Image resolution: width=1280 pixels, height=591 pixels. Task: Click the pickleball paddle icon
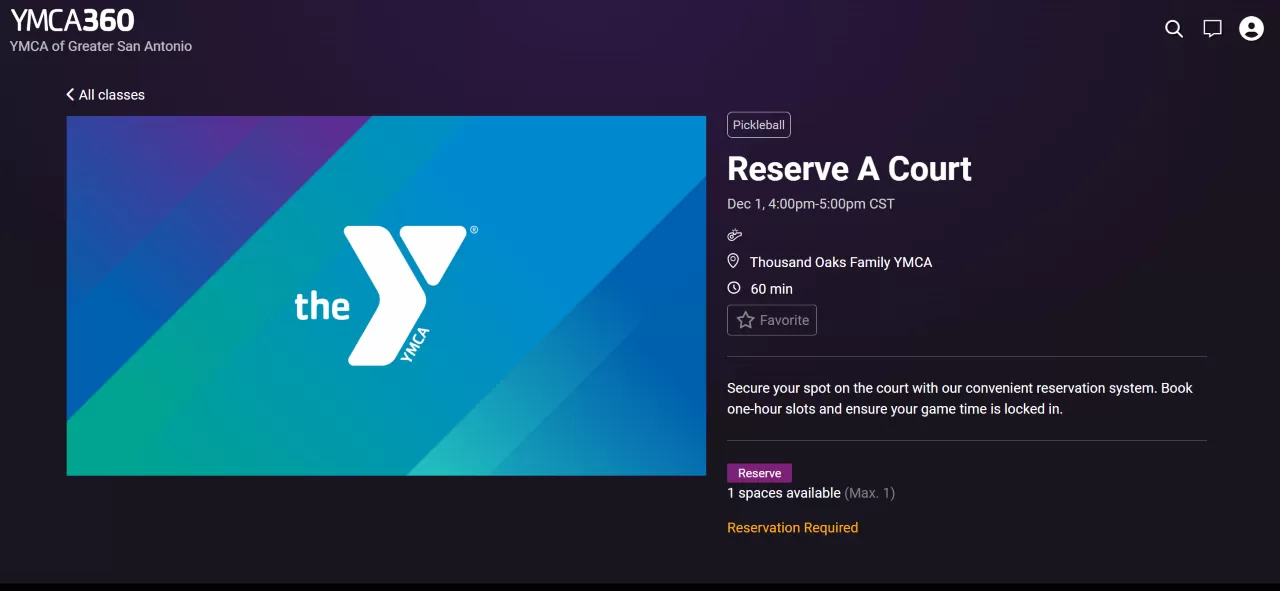point(734,235)
